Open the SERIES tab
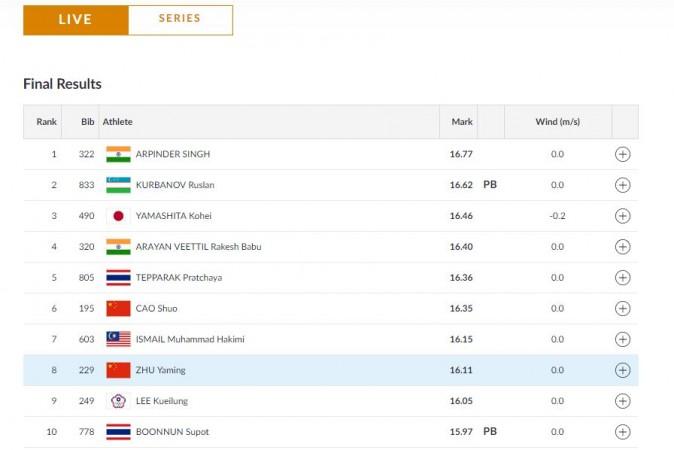The image size is (674, 450). coord(180,20)
